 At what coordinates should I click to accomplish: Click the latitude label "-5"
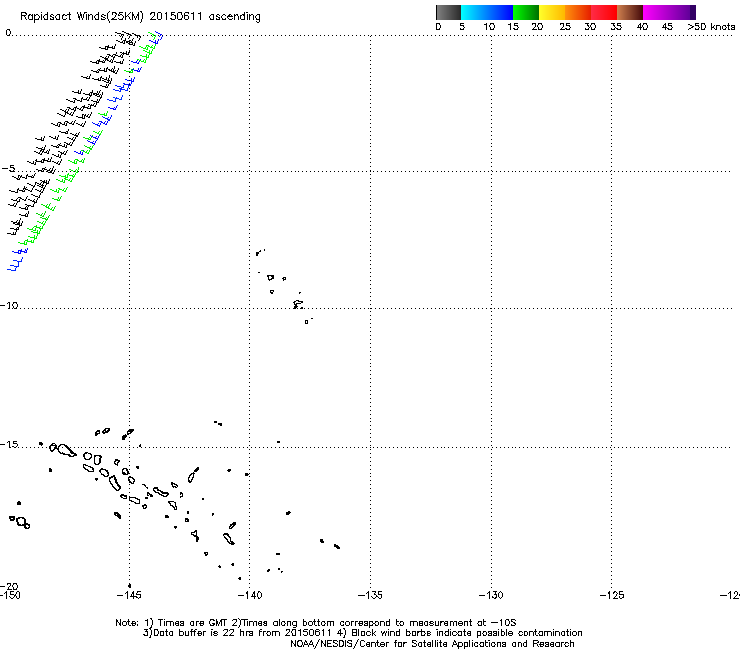point(8,169)
